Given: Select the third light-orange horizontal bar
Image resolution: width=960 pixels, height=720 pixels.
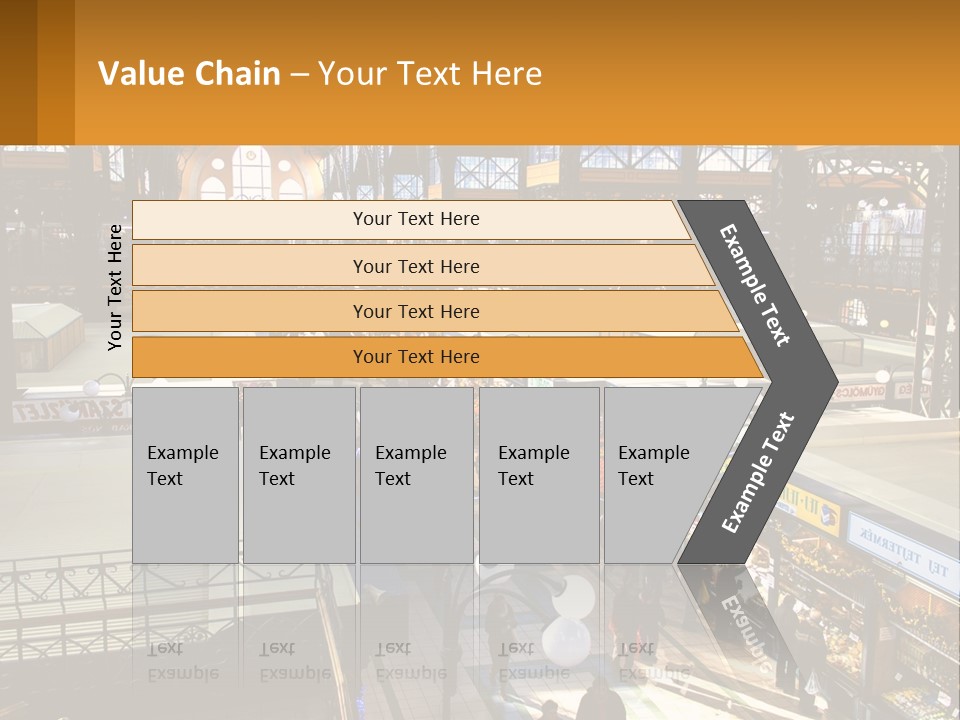Looking at the screenshot, I should coord(415,312).
